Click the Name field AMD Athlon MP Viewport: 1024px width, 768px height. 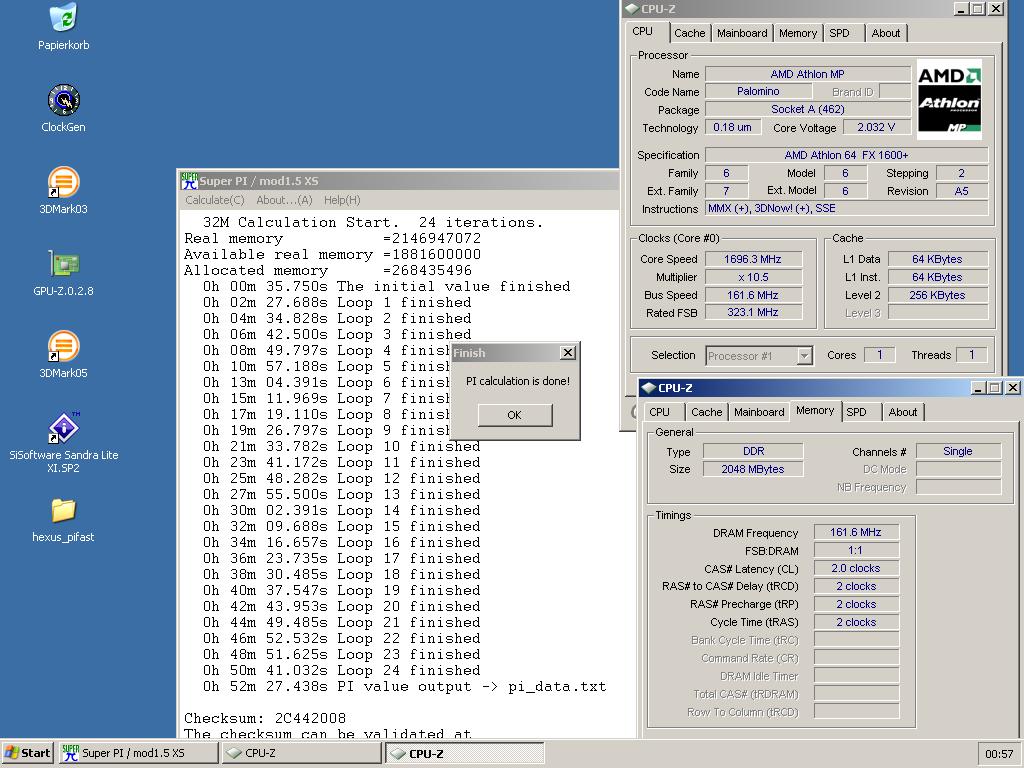tap(808, 74)
